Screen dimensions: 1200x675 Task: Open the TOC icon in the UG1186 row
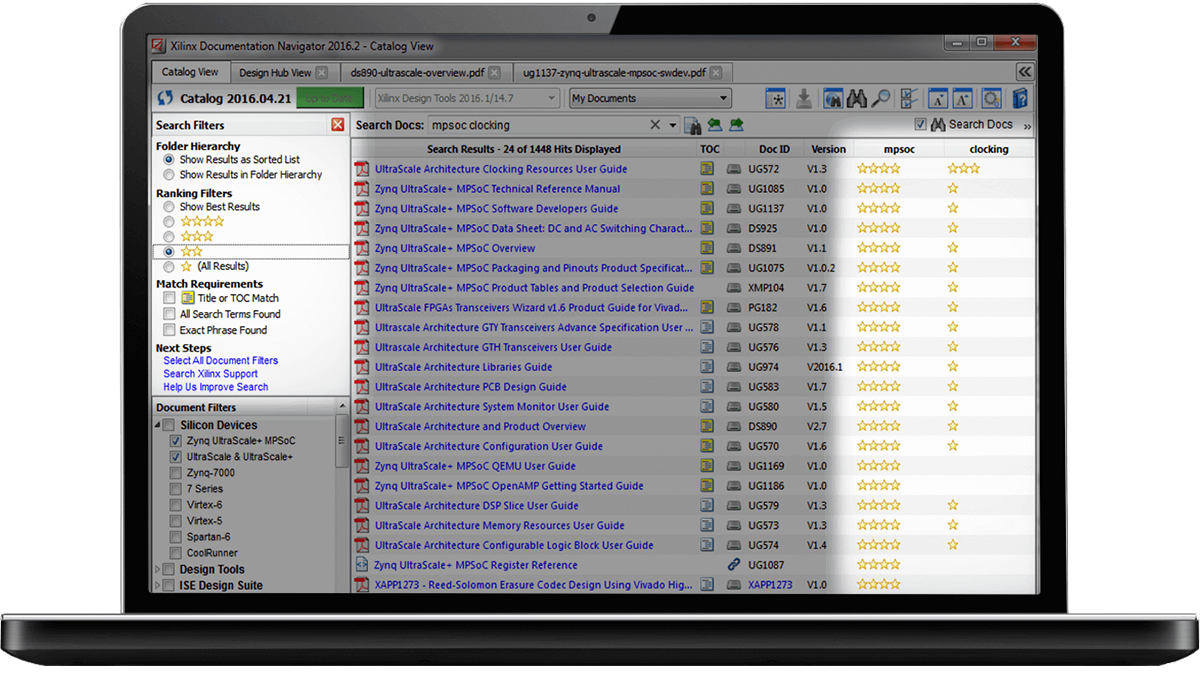pos(707,486)
